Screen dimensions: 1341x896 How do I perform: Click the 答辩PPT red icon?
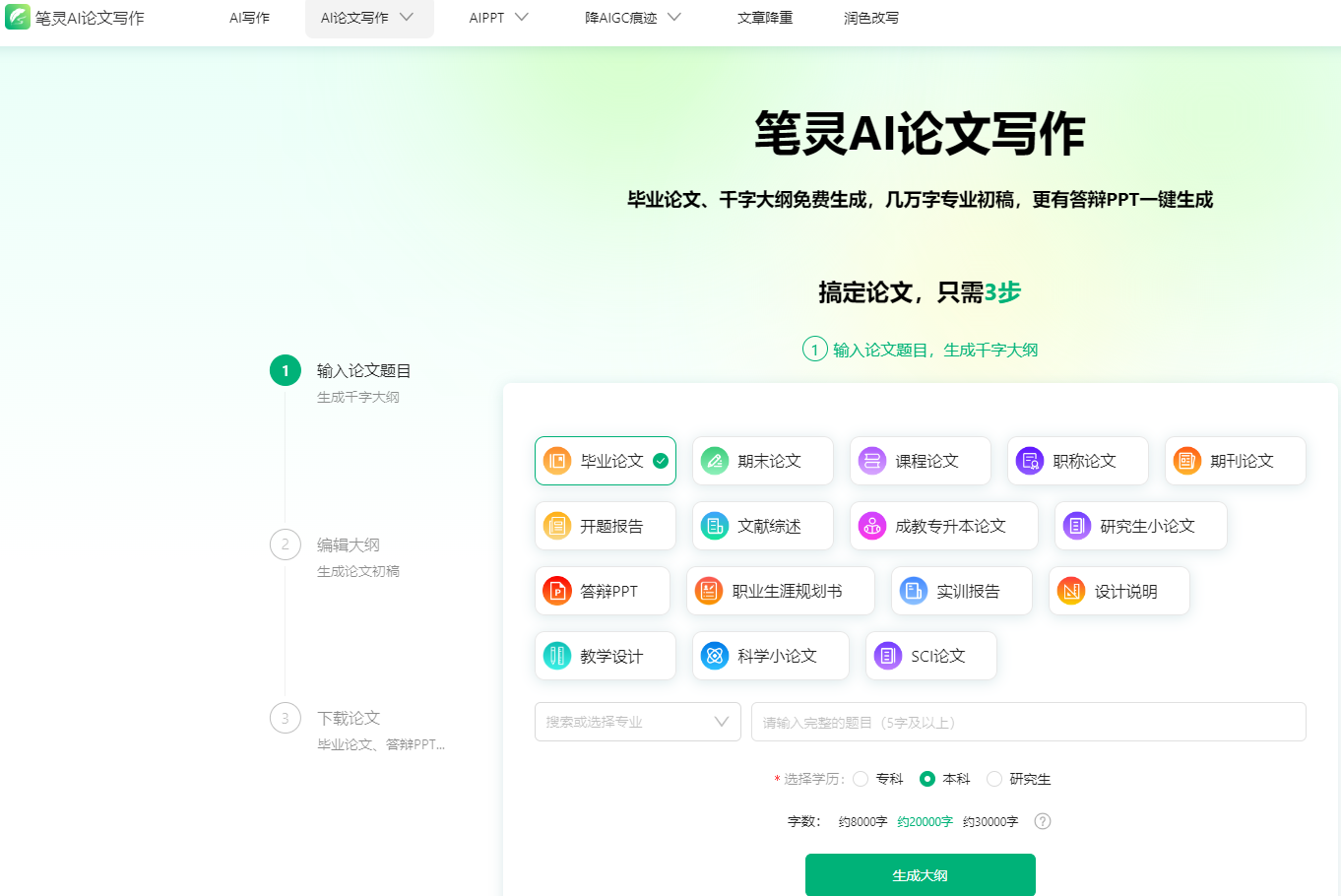tap(557, 591)
